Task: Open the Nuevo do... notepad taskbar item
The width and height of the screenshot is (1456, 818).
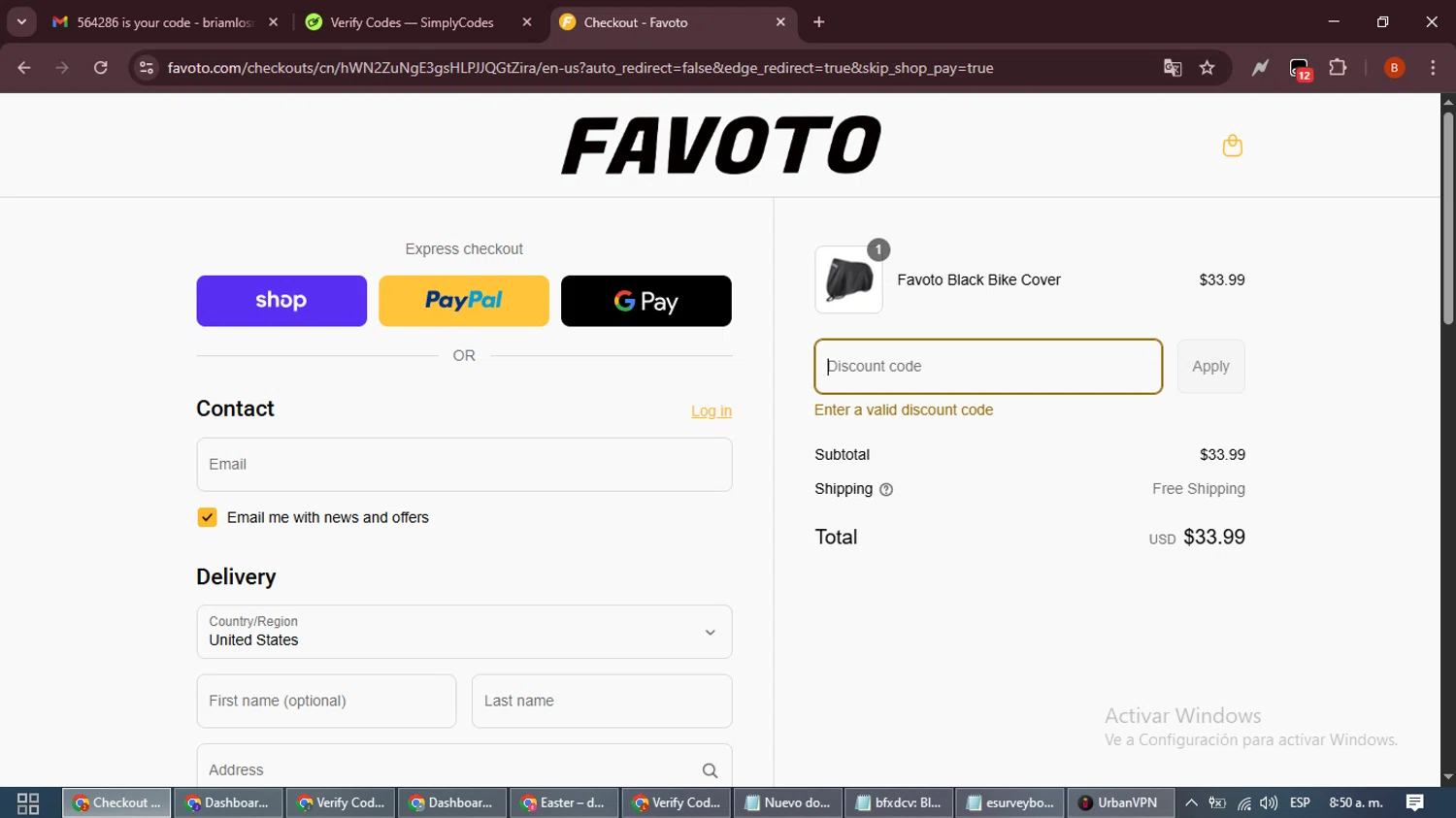Action: [787, 803]
